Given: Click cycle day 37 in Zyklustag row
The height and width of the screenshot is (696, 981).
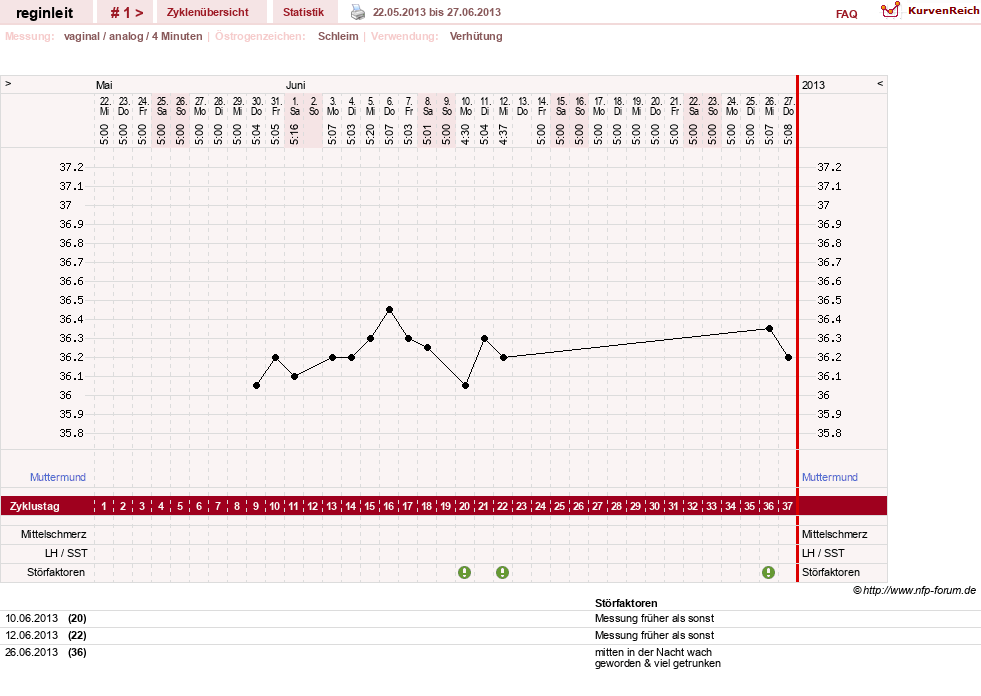Looking at the screenshot, I should click(787, 506).
